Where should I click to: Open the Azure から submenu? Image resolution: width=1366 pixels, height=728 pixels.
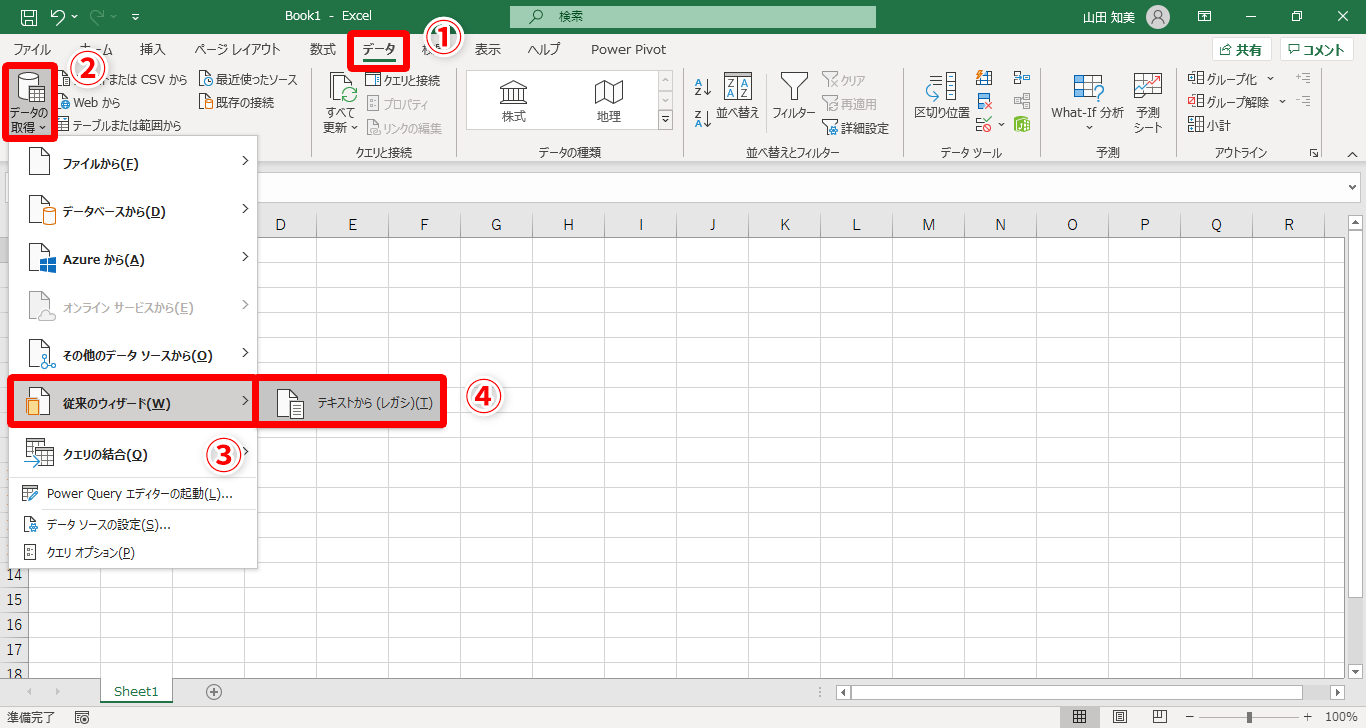tap(133, 259)
